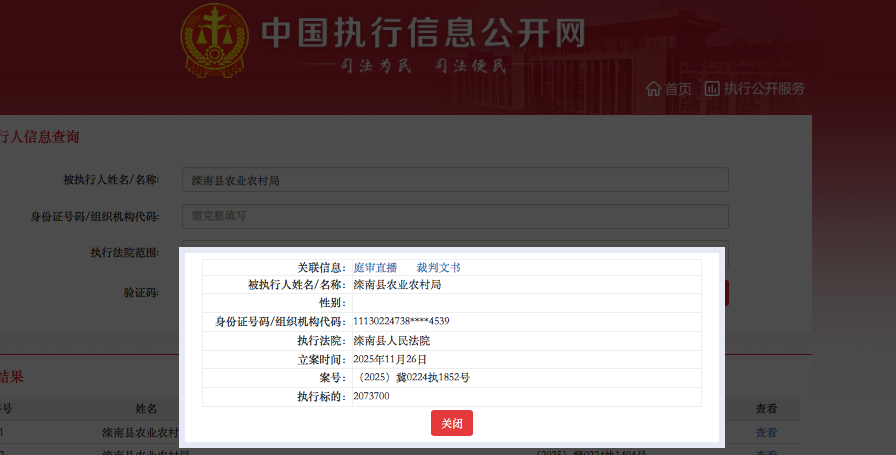Click the court emblem logo
896x455 pixels.
[x=212, y=43]
